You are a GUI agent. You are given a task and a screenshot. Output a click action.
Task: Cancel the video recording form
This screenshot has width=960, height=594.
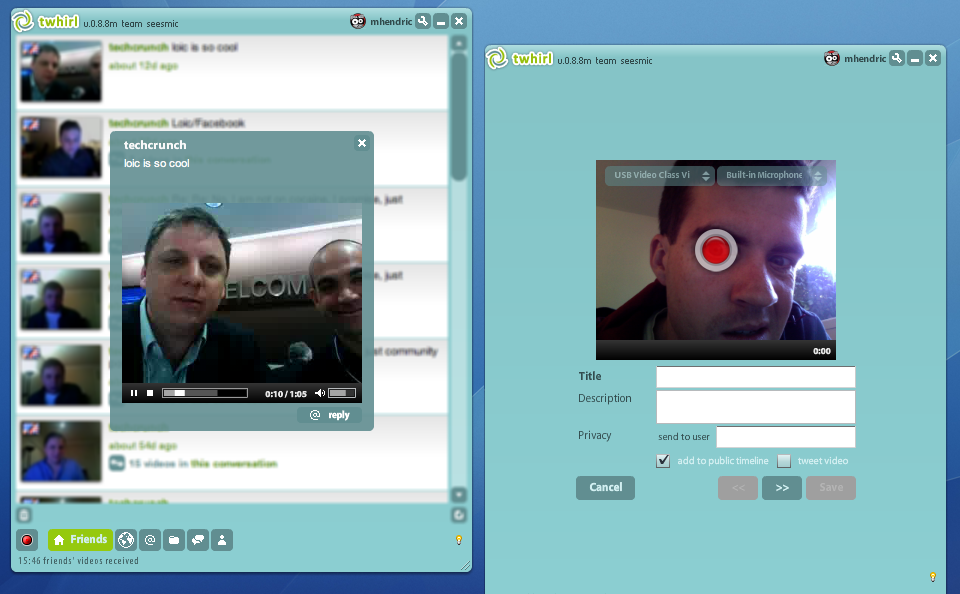tap(606, 487)
